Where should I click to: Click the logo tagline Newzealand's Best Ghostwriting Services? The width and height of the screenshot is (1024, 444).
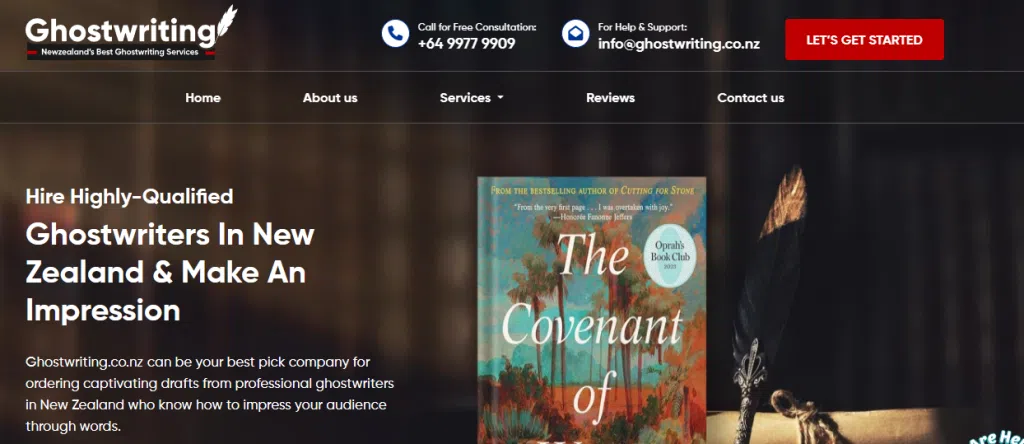pos(120,52)
